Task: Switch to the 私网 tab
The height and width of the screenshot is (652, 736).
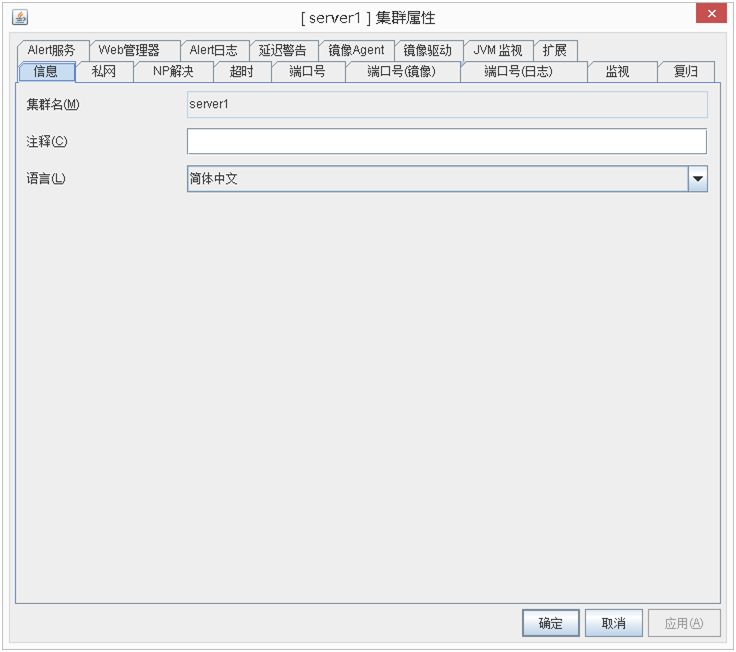Action: (104, 72)
